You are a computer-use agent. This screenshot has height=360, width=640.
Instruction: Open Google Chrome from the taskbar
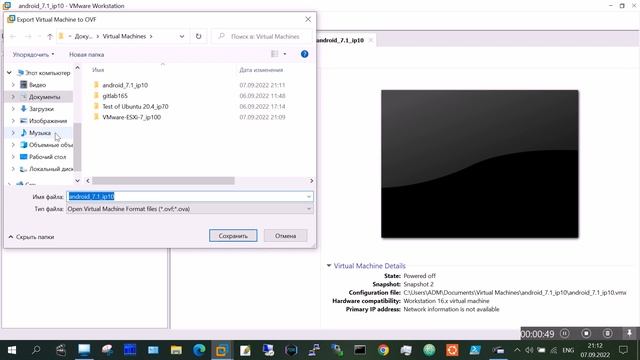383,350
